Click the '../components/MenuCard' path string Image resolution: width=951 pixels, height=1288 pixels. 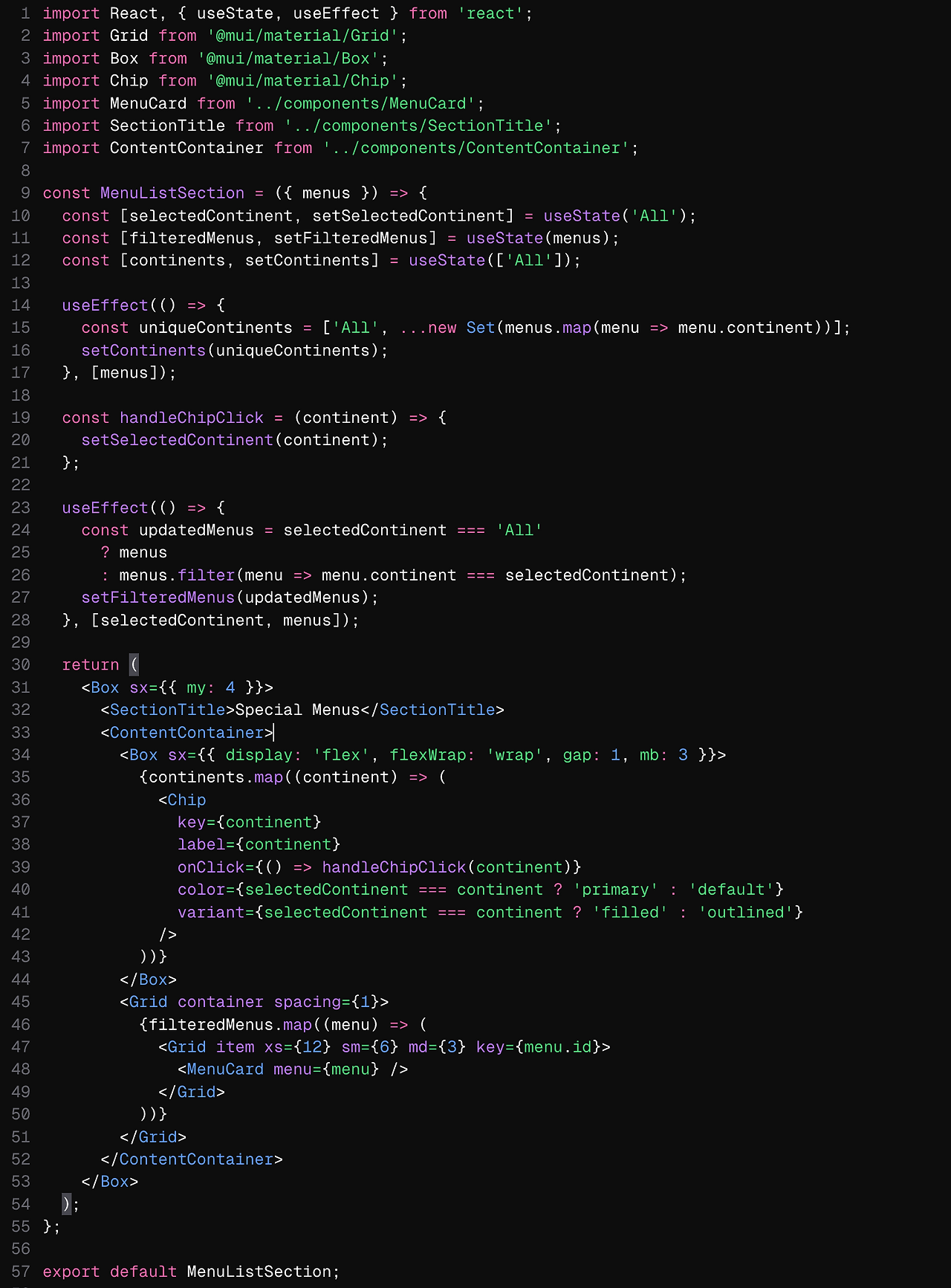pos(361,103)
